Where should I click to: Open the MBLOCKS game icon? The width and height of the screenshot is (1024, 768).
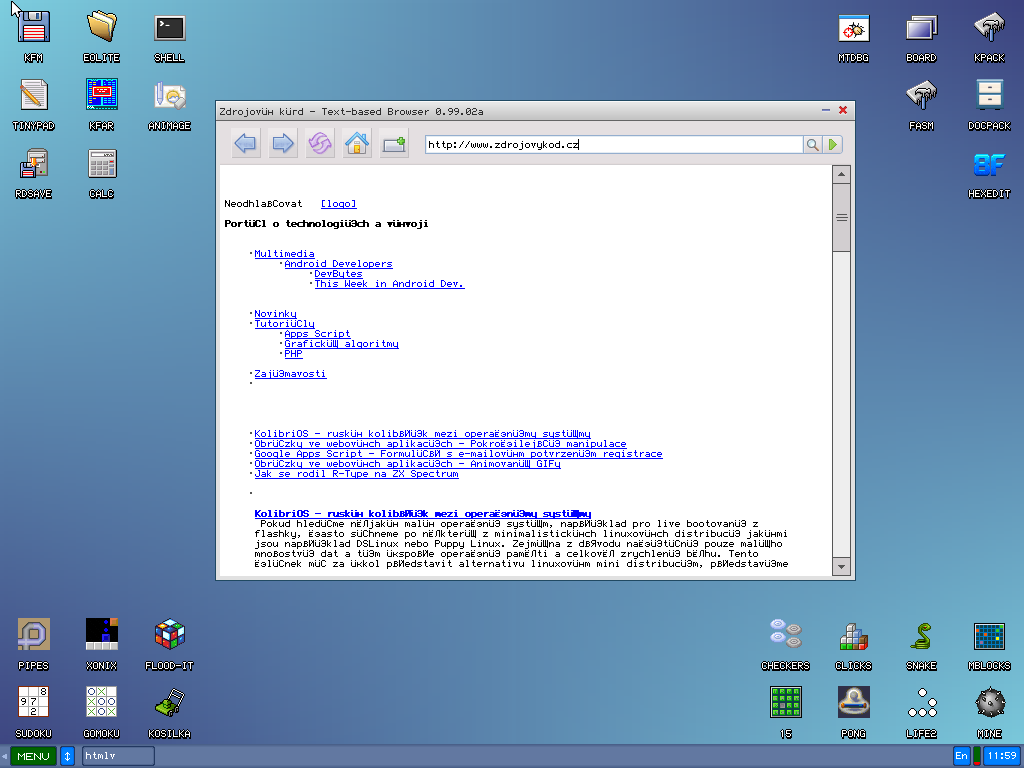coord(989,645)
